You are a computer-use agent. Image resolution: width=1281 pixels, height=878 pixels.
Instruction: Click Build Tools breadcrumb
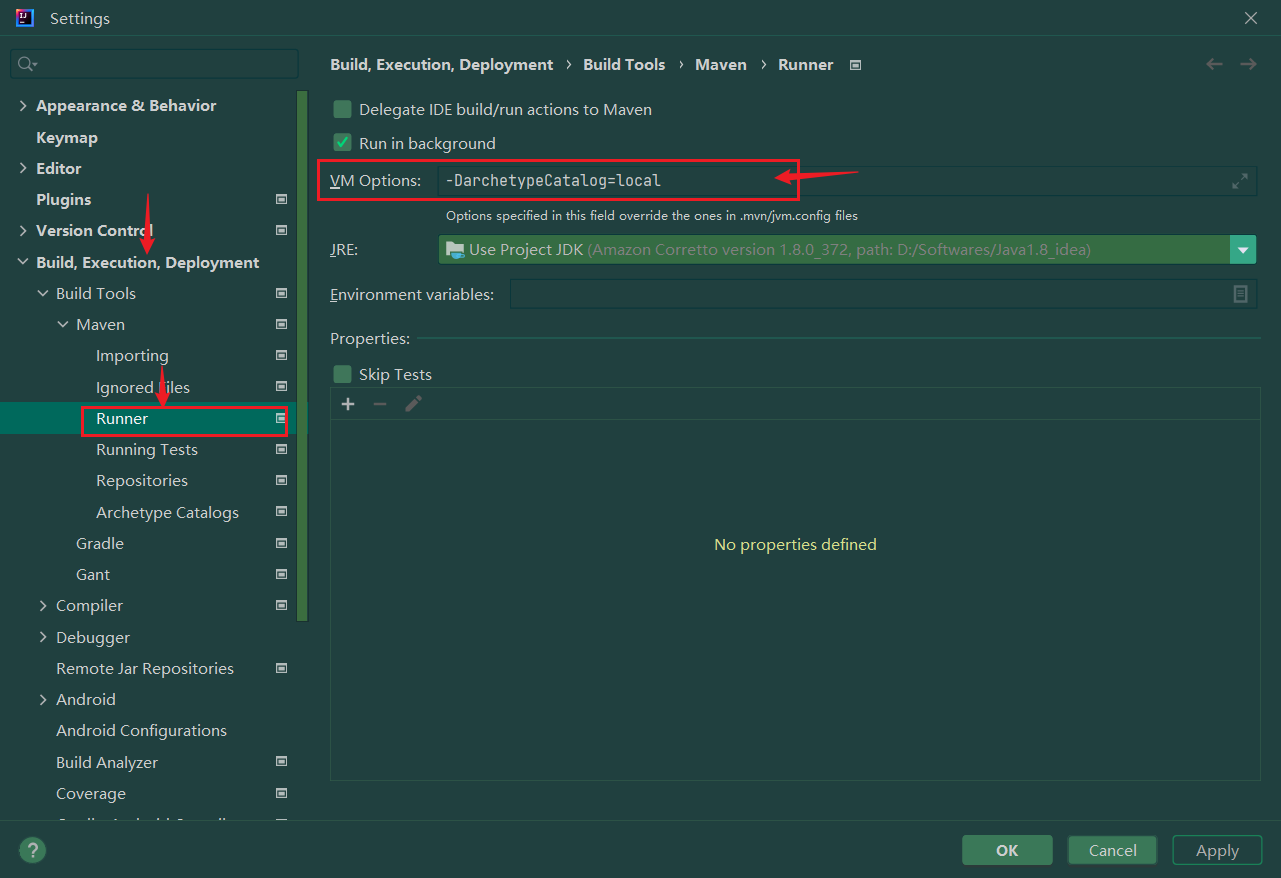(624, 65)
